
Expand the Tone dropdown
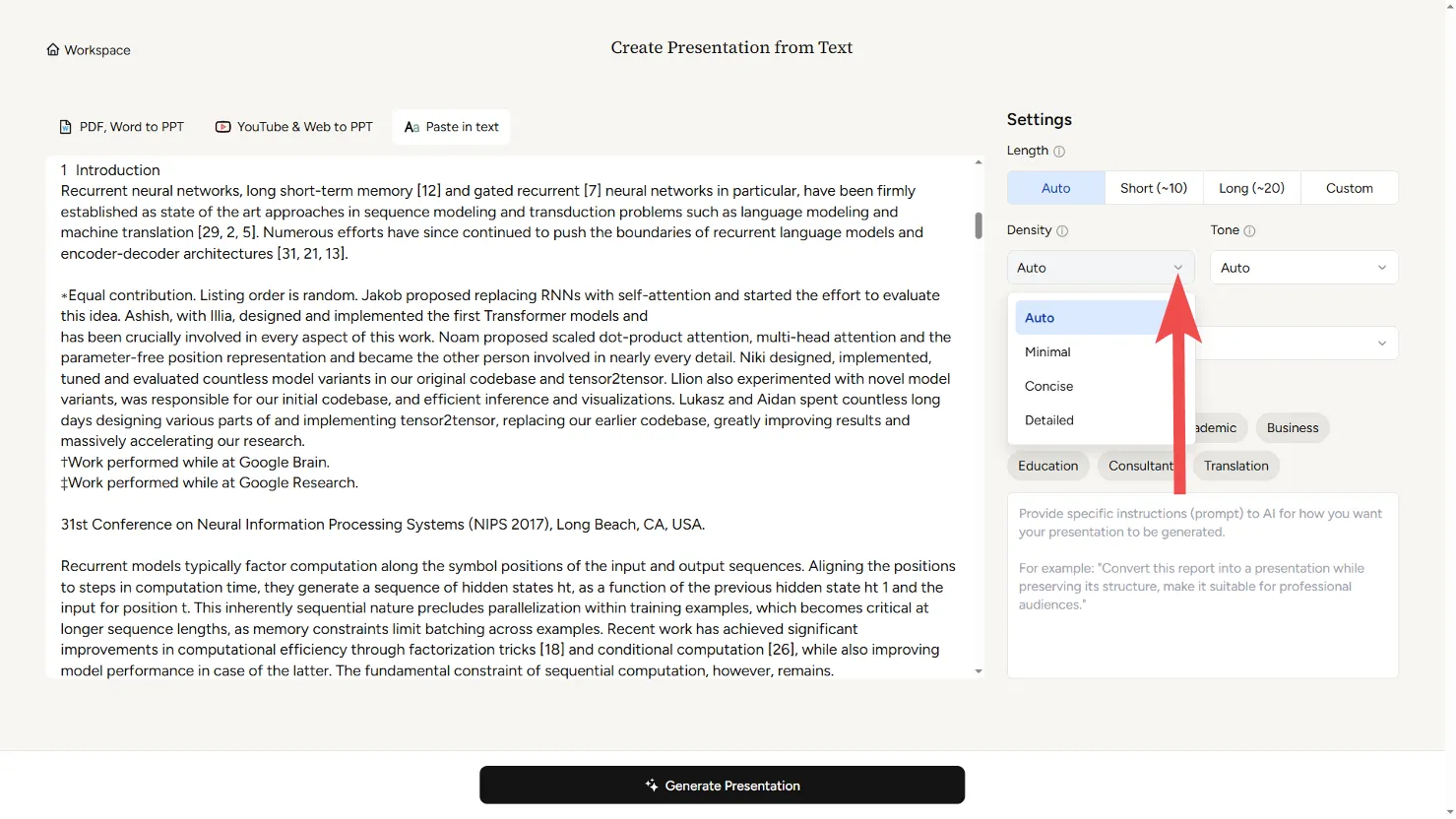(1303, 268)
